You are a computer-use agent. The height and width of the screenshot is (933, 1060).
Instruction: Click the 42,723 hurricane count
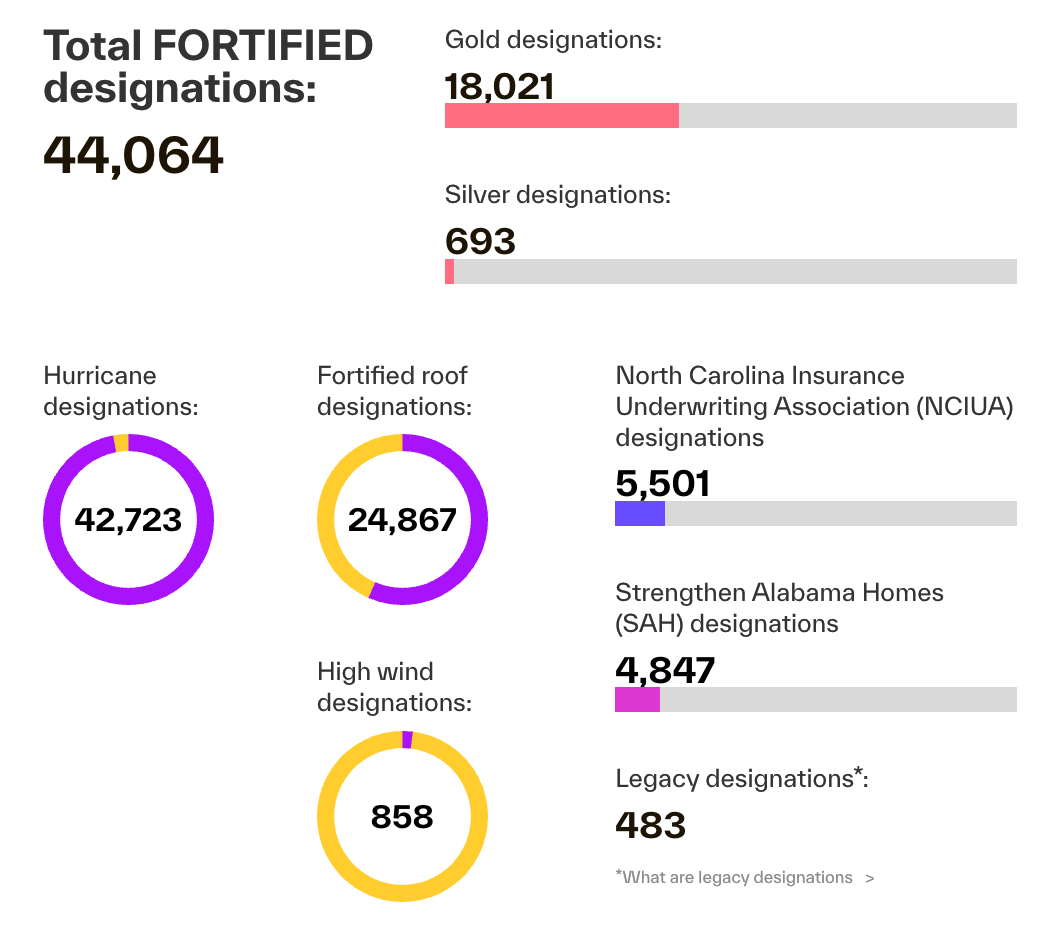coord(128,520)
